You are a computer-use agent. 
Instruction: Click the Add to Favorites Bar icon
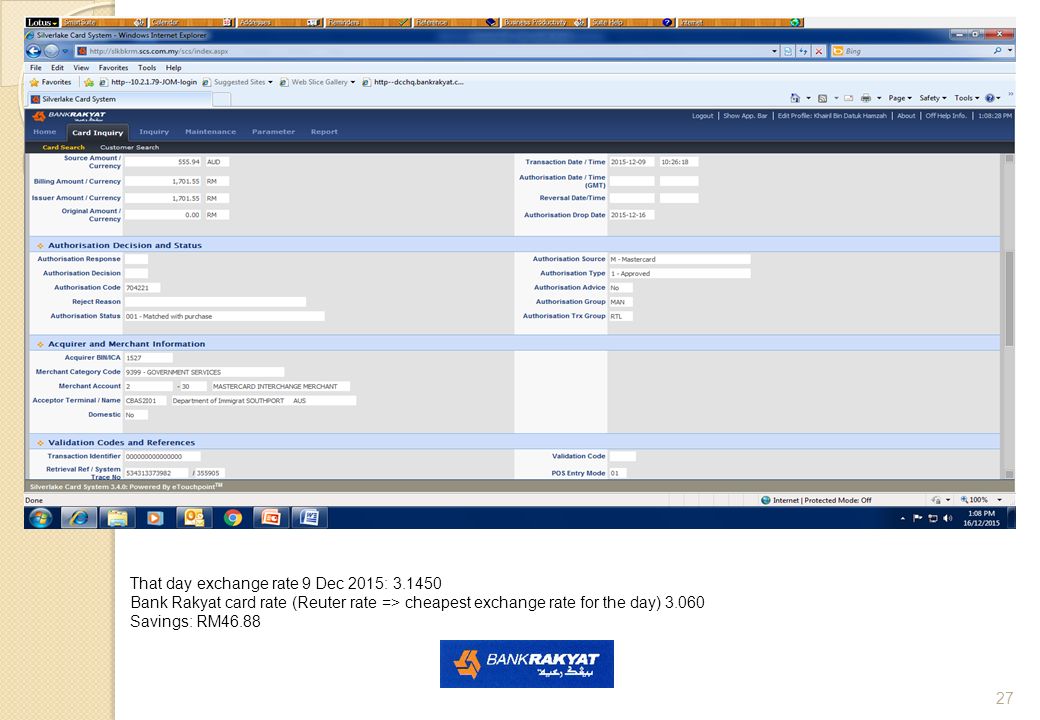point(89,82)
